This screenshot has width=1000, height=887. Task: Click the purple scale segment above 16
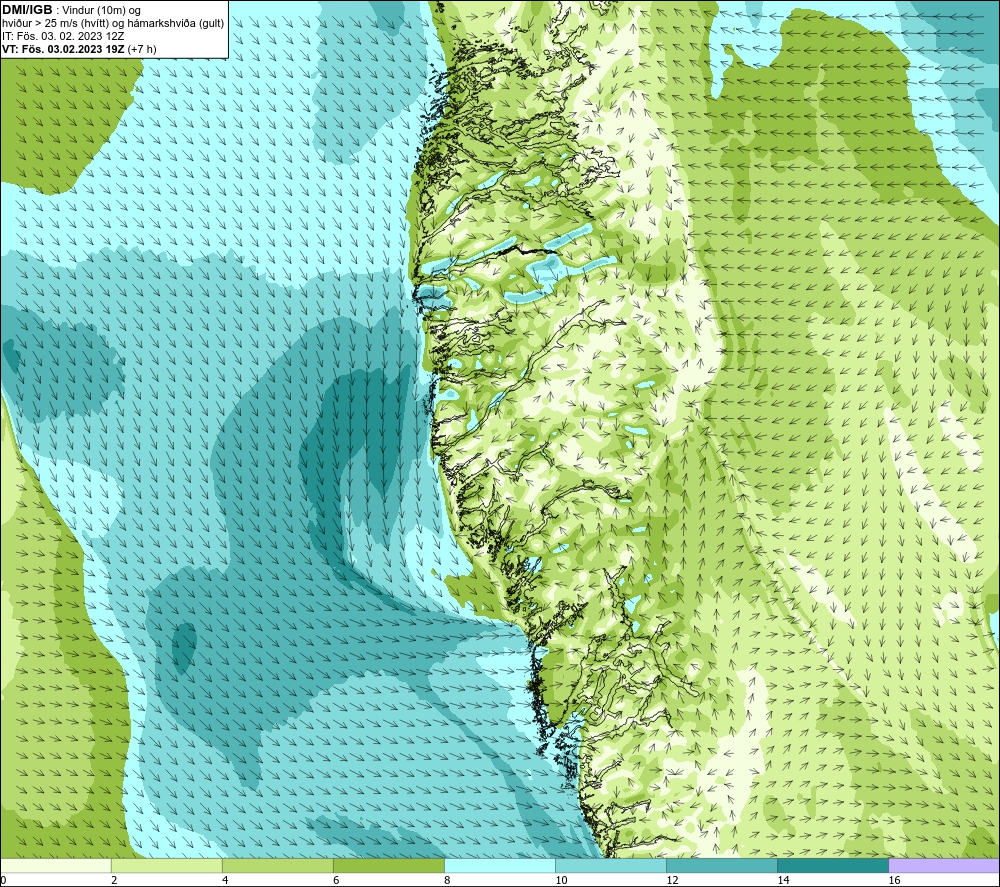[944, 865]
